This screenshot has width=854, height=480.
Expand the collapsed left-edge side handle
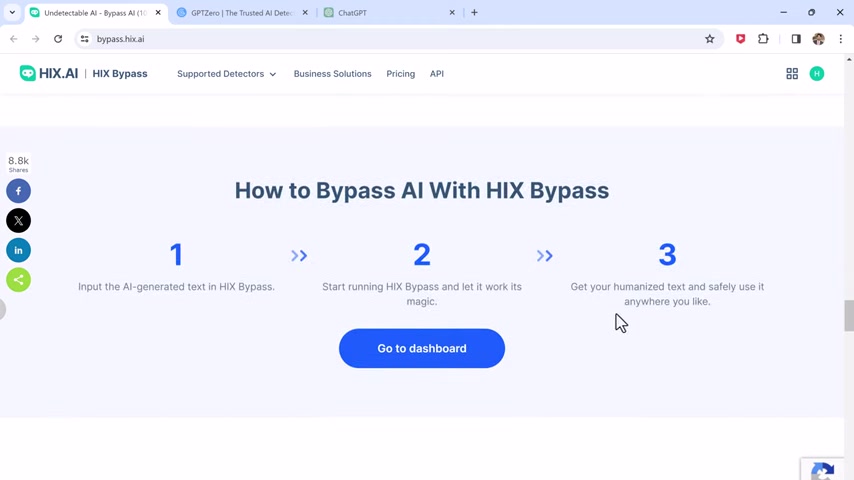point(2,309)
